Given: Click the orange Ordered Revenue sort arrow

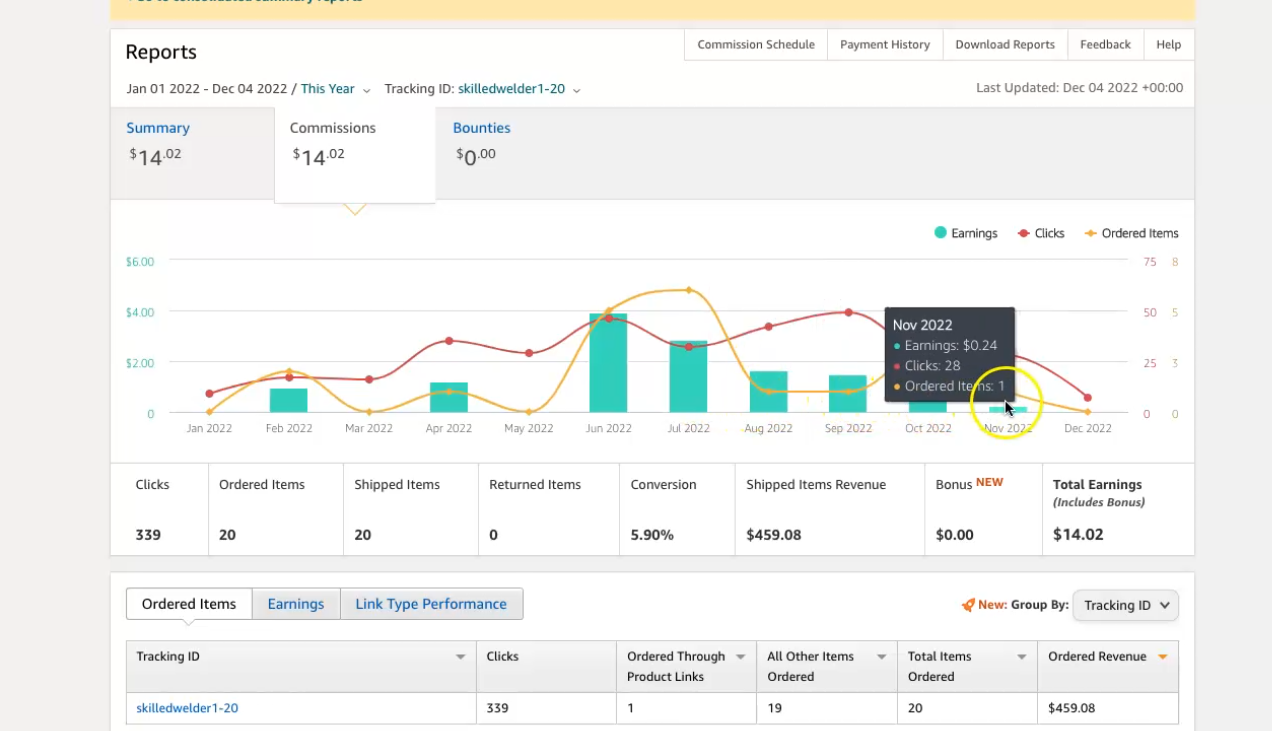Looking at the screenshot, I should tap(1162, 657).
